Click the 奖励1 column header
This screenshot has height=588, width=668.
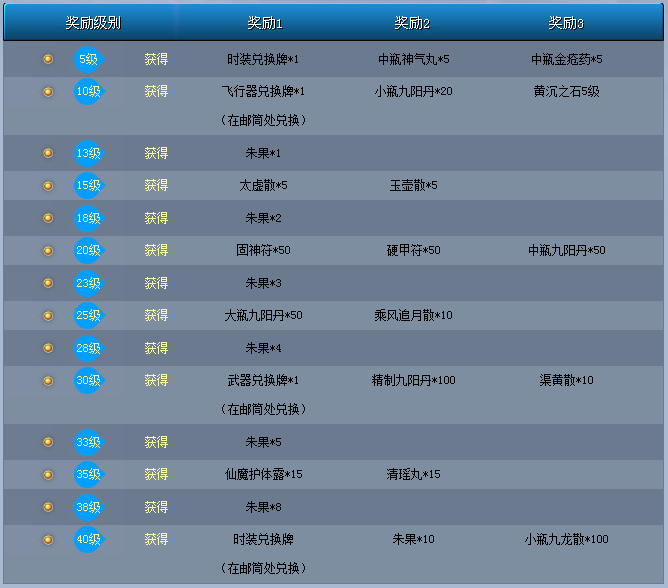point(265,23)
